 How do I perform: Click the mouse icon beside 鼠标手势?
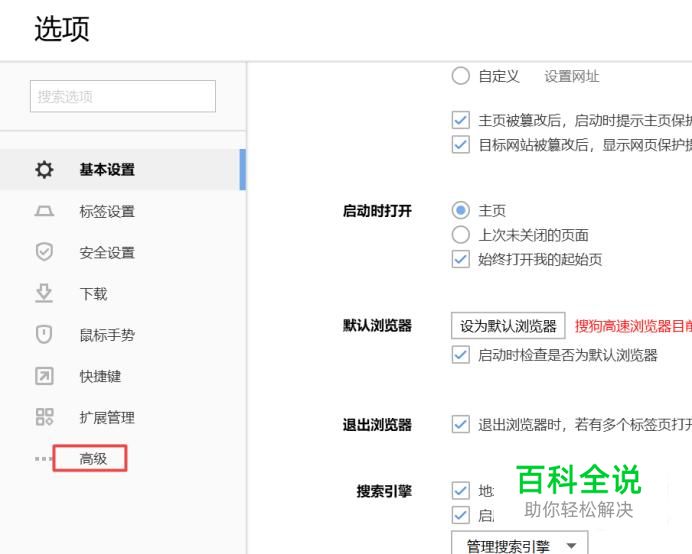pyautogui.click(x=44, y=335)
